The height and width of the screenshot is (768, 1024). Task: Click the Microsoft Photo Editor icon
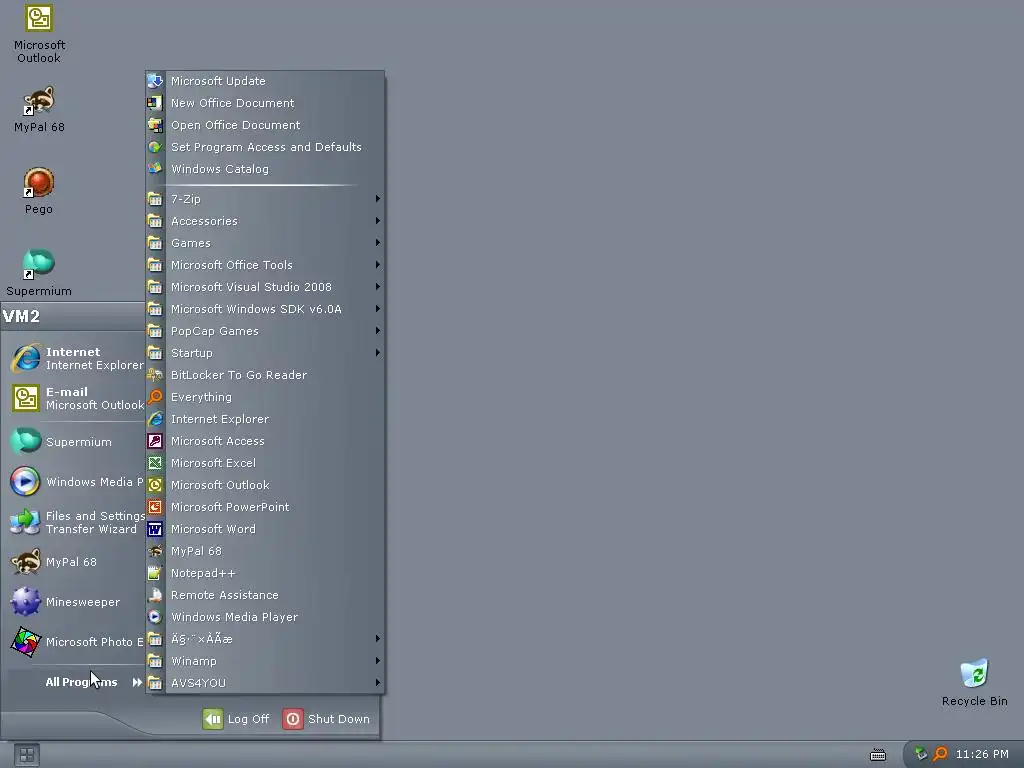click(x=25, y=642)
